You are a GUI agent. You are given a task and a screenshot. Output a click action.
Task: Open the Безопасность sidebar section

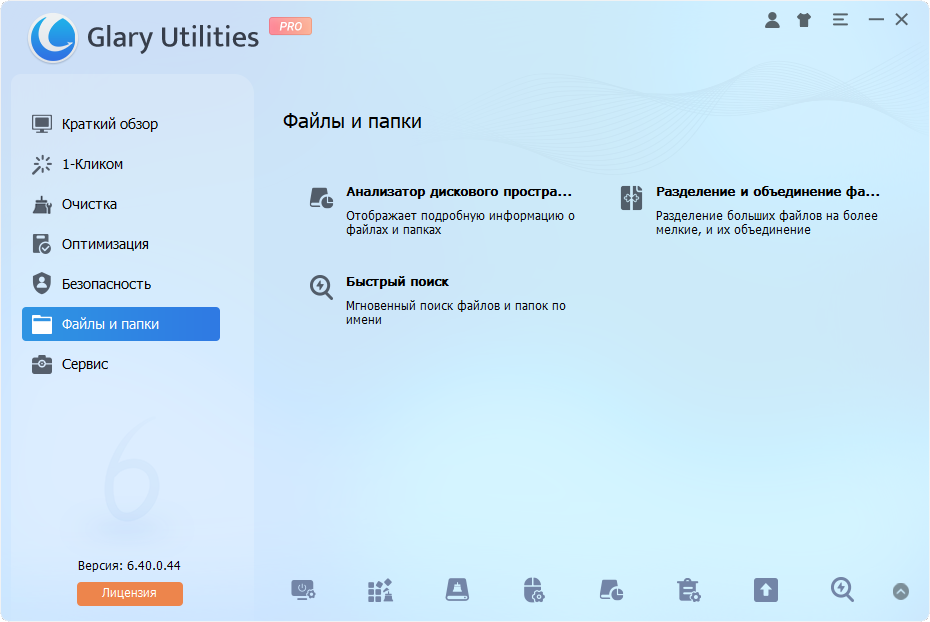pos(106,284)
